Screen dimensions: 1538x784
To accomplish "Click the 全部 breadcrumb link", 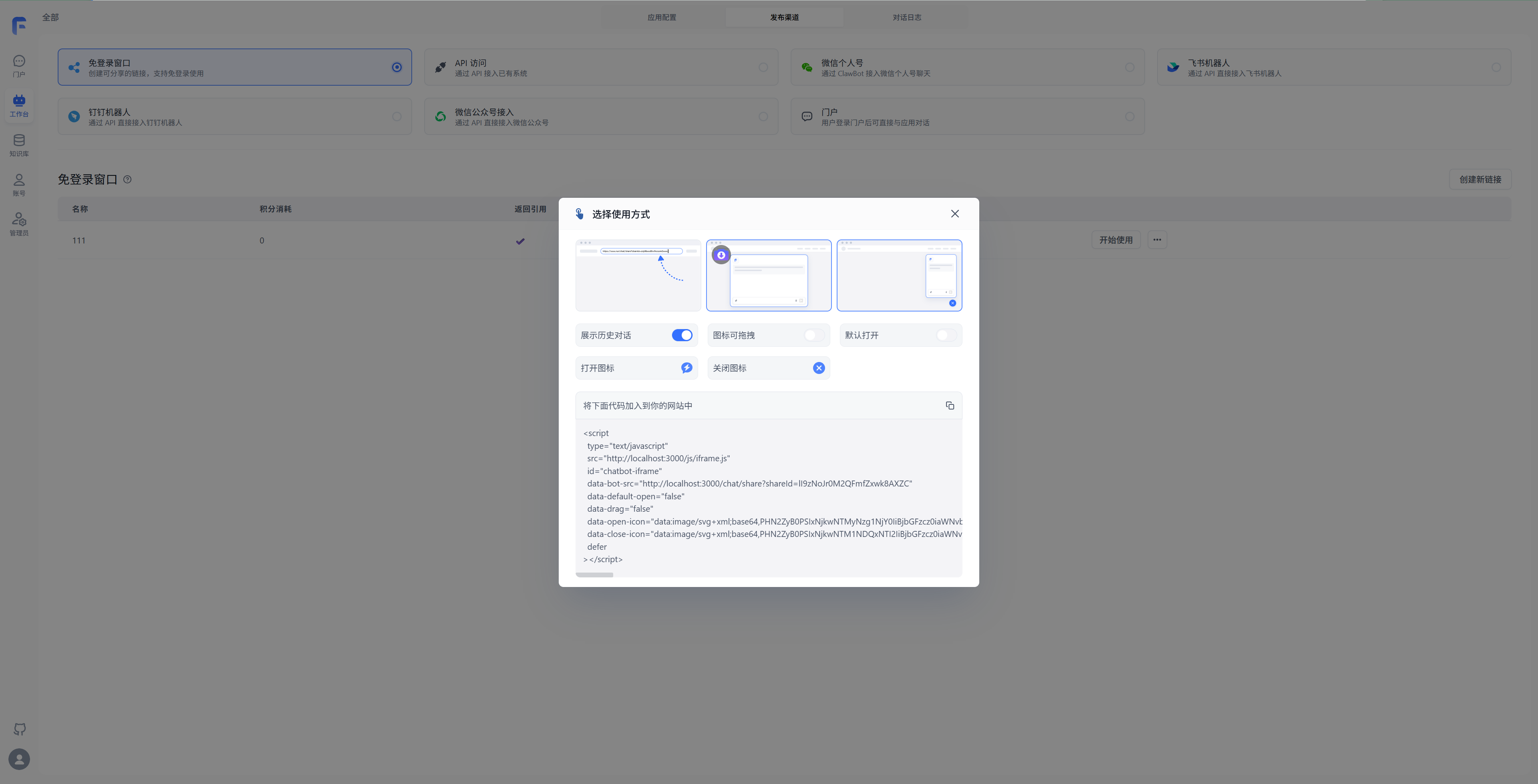I will pos(50,17).
